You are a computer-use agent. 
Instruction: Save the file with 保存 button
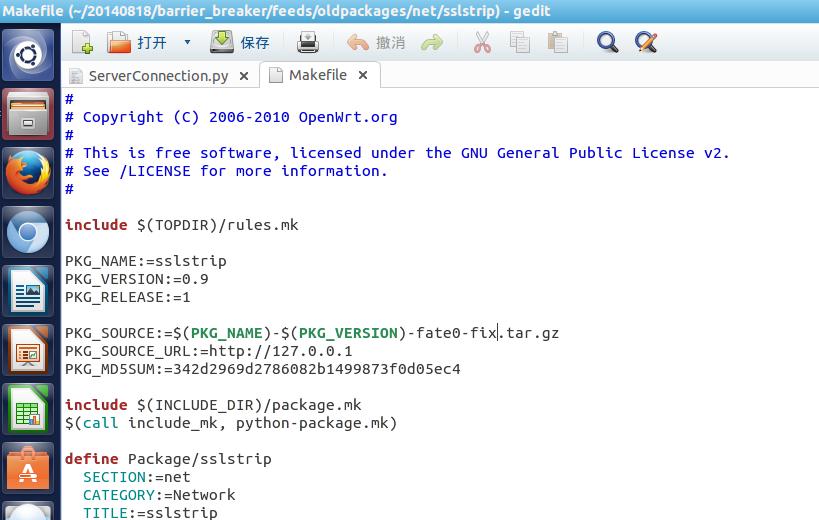click(x=241, y=42)
